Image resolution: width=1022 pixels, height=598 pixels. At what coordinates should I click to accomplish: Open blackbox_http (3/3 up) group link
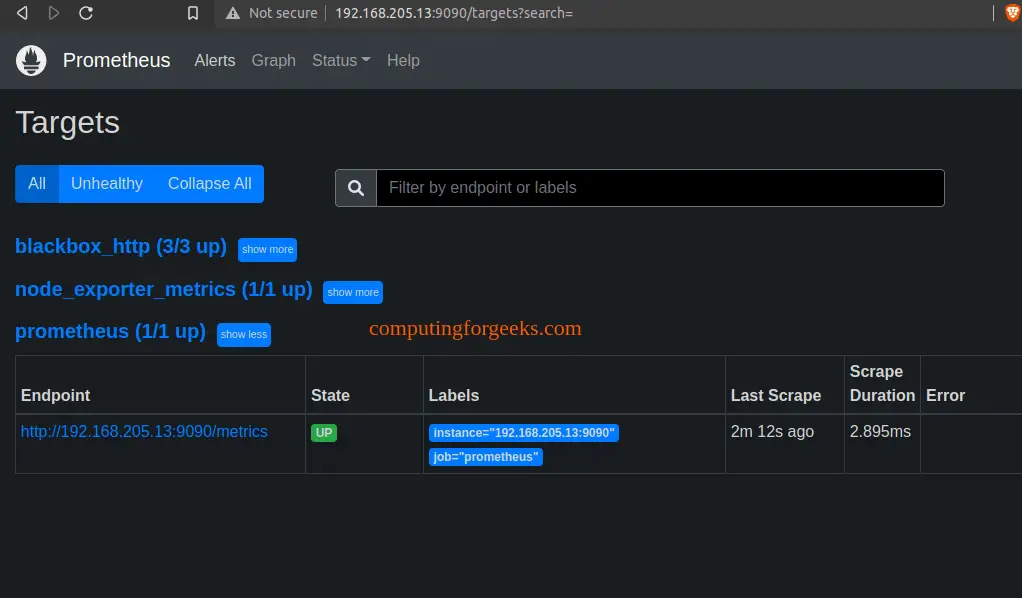coord(121,247)
